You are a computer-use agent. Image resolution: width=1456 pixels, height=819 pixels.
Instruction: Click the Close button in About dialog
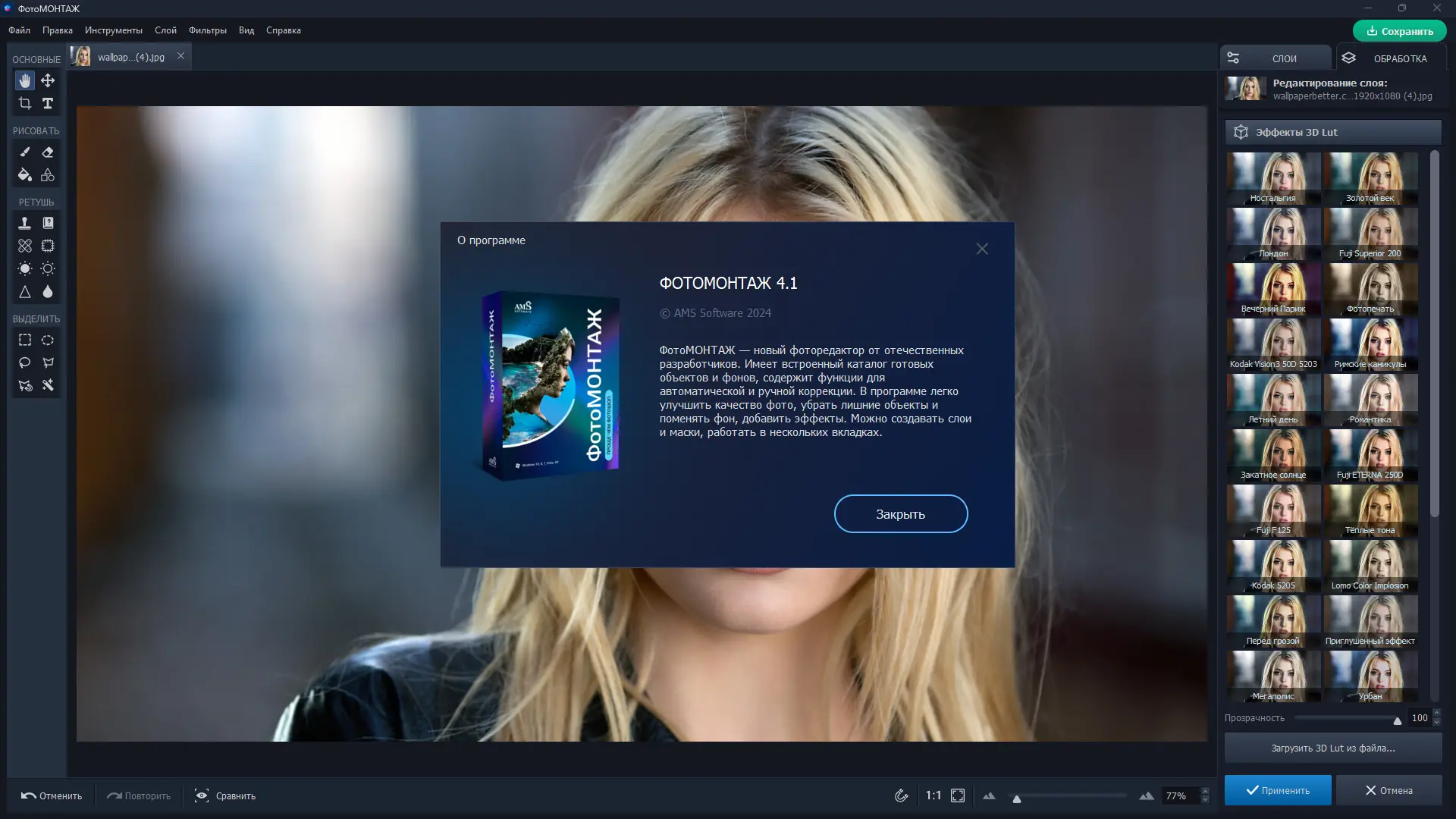900,514
